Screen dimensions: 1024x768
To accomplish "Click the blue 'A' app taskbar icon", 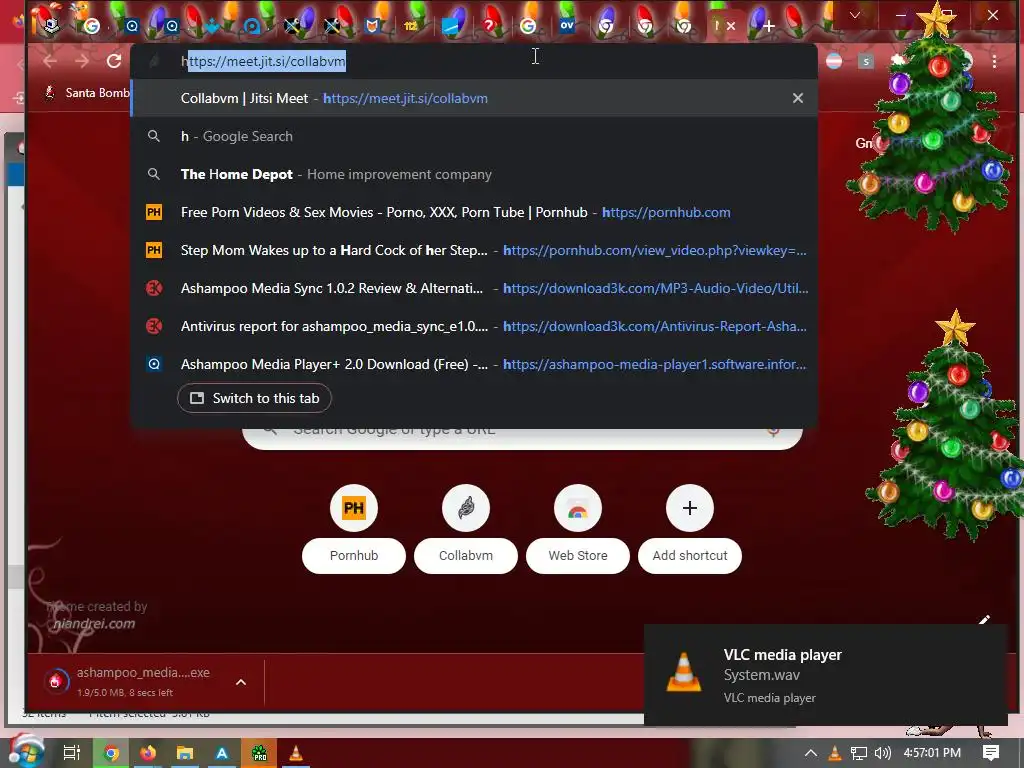I will (x=222, y=754).
